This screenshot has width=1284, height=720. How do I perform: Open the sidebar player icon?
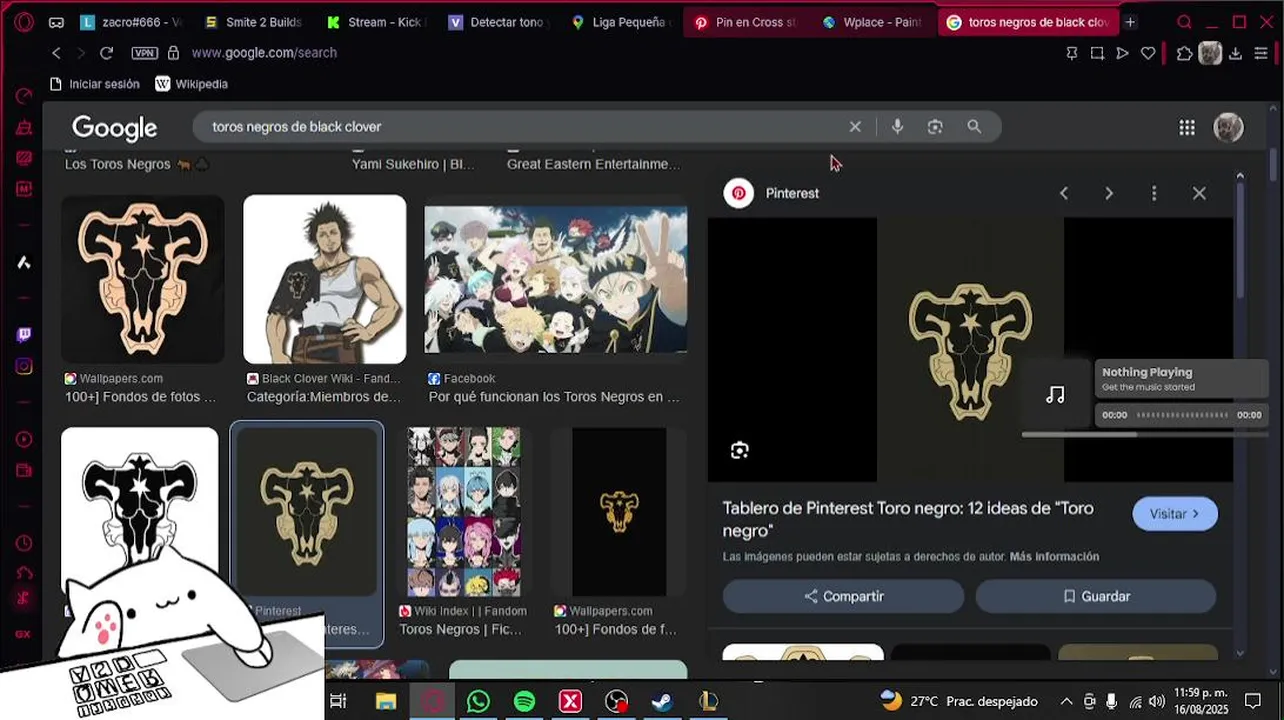click(24, 439)
